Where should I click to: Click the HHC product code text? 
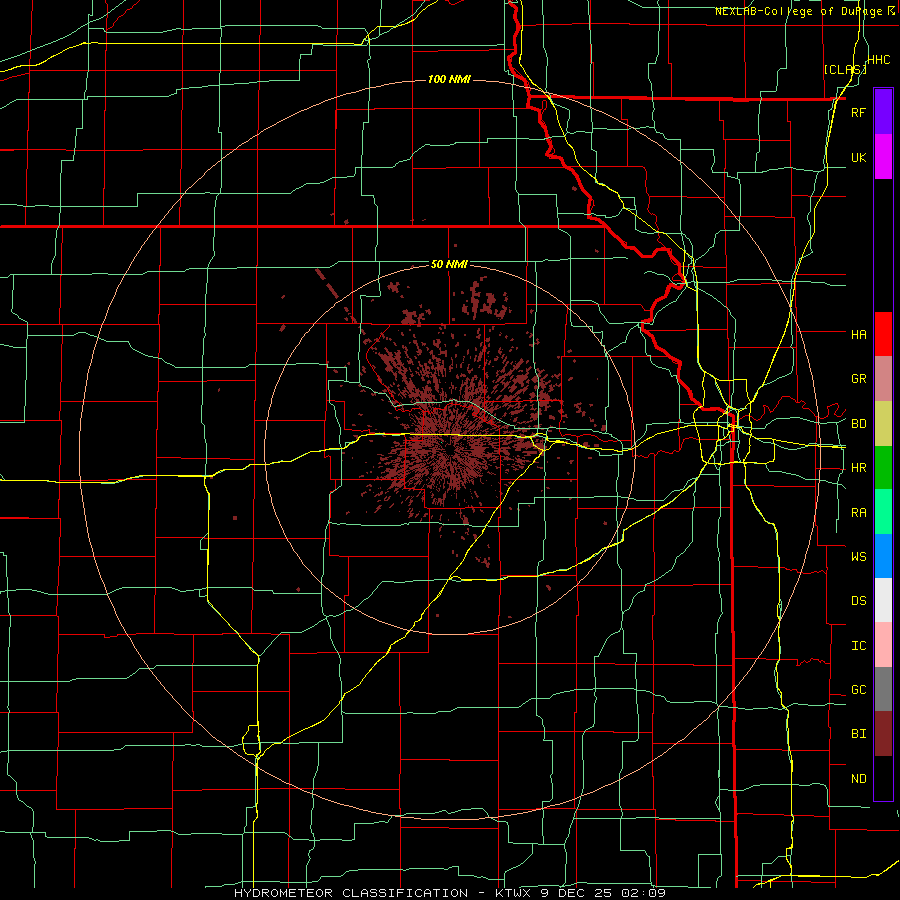[878, 60]
